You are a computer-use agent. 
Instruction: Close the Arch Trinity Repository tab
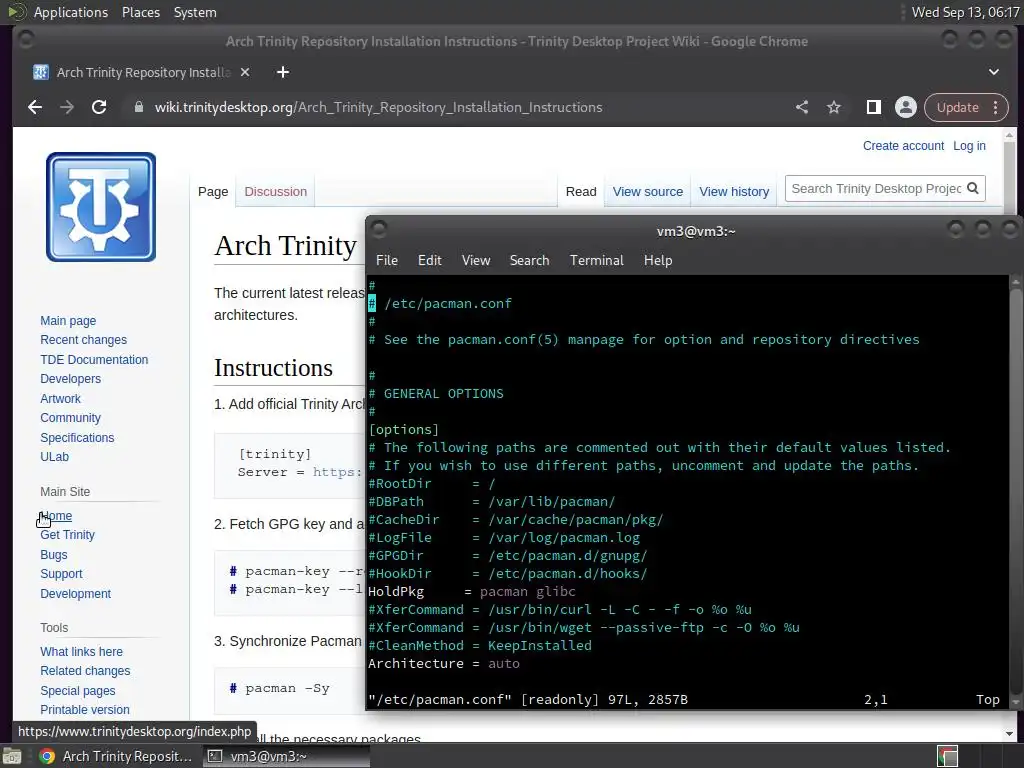point(245,72)
